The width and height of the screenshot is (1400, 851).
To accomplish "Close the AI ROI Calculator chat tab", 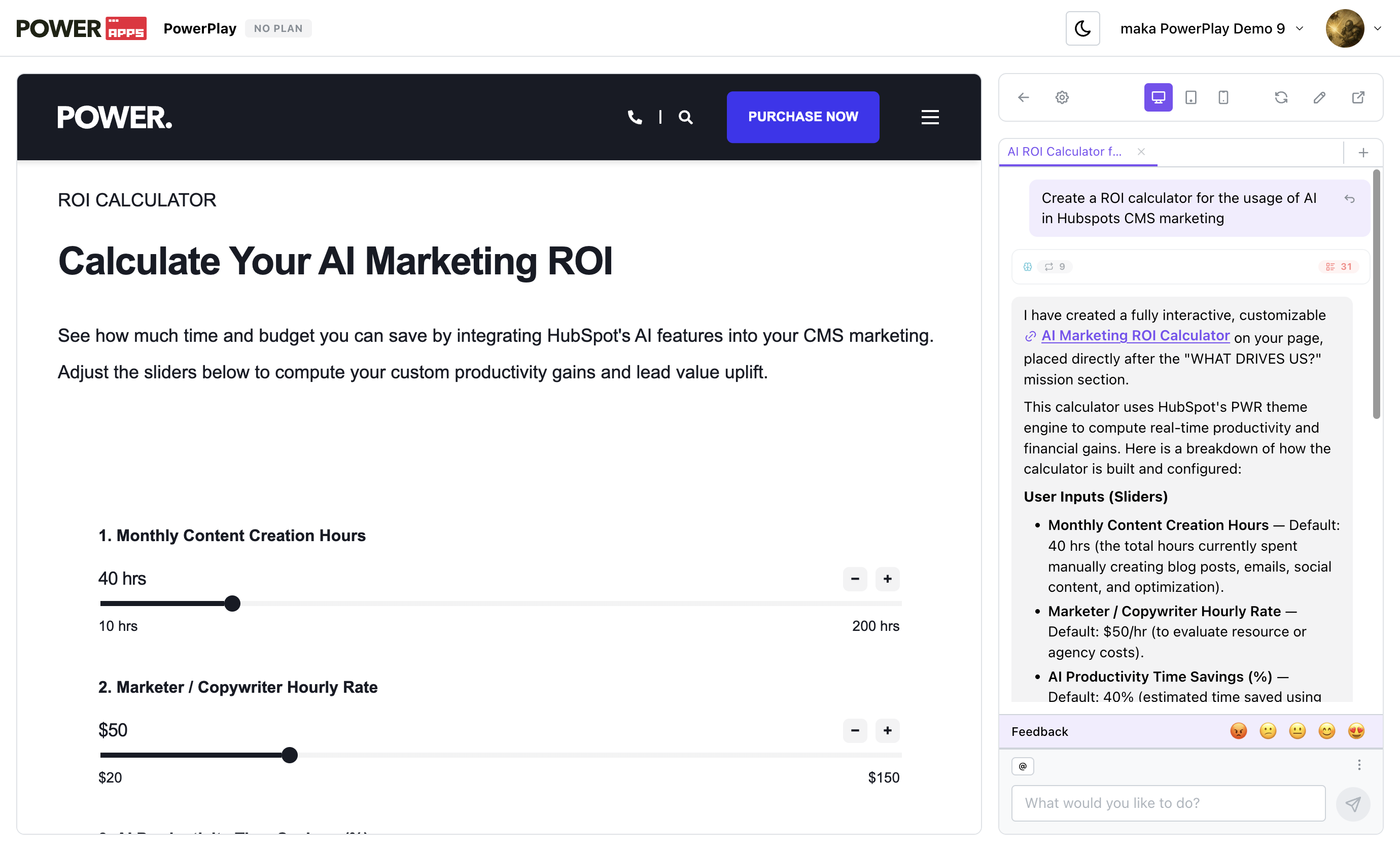I will coord(1141,152).
